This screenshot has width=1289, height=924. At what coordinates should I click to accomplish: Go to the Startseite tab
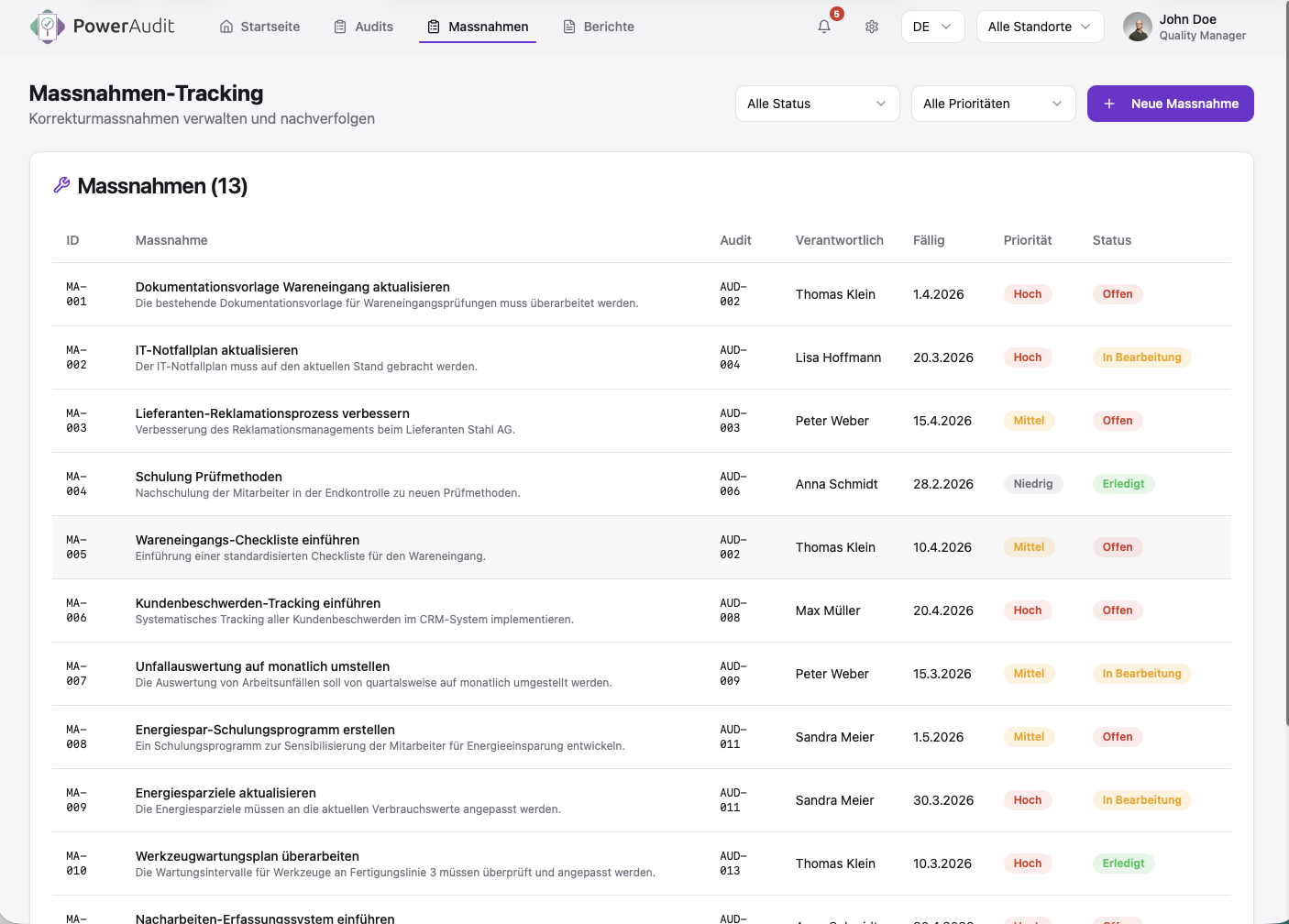pyautogui.click(x=260, y=27)
